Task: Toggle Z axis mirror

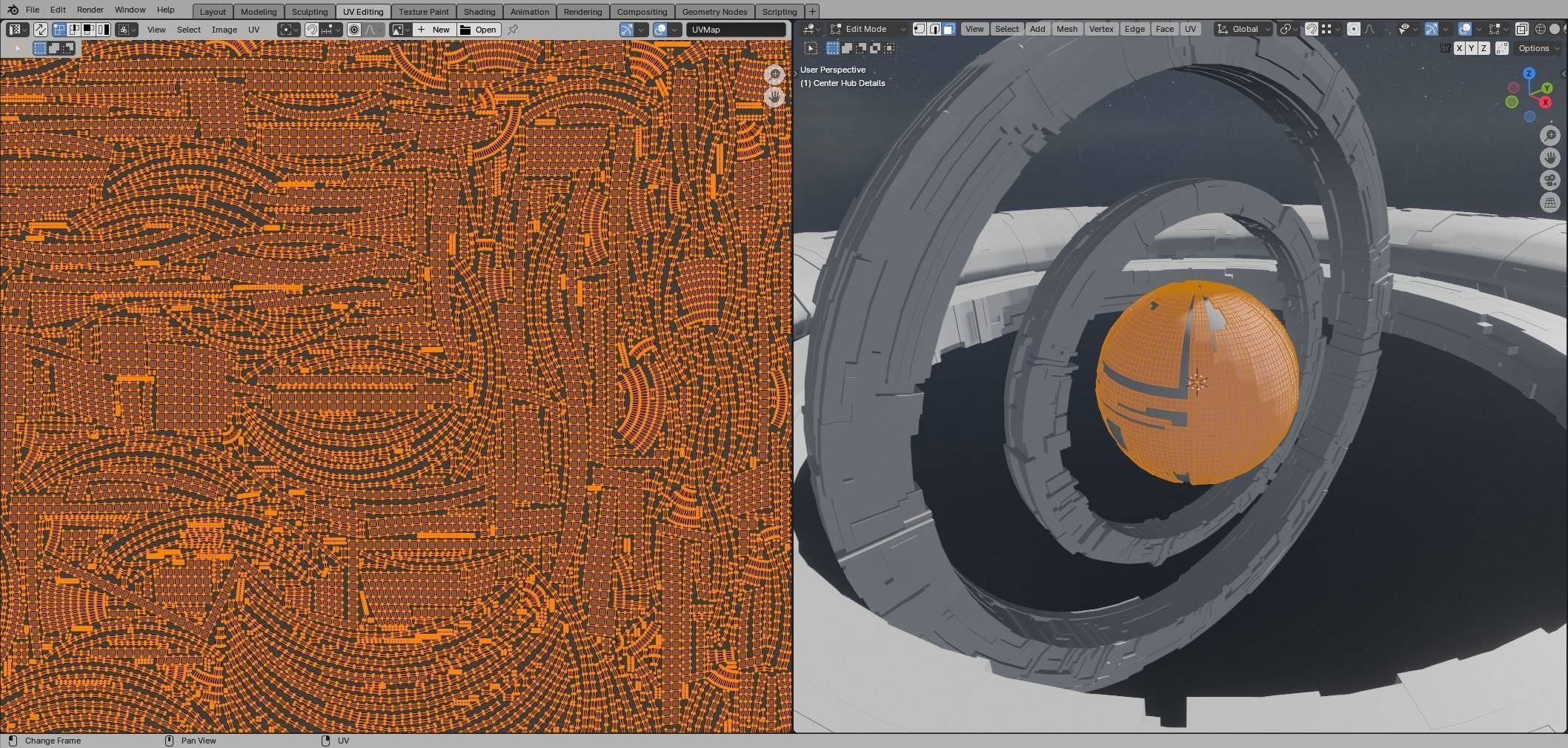Action: tap(1484, 48)
